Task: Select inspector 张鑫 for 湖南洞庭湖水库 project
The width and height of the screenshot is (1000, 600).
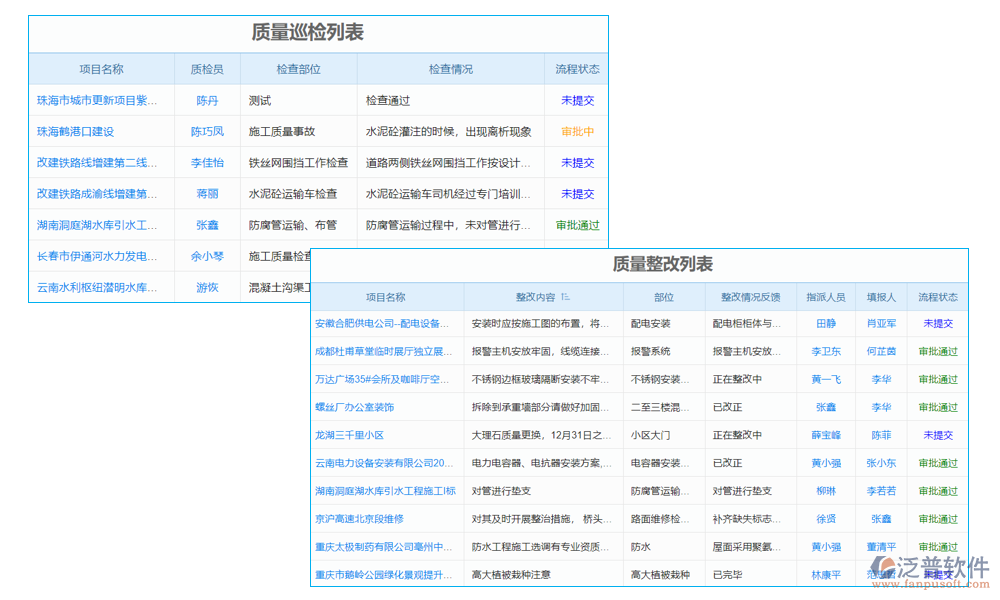Action: click(x=205, y=225)
